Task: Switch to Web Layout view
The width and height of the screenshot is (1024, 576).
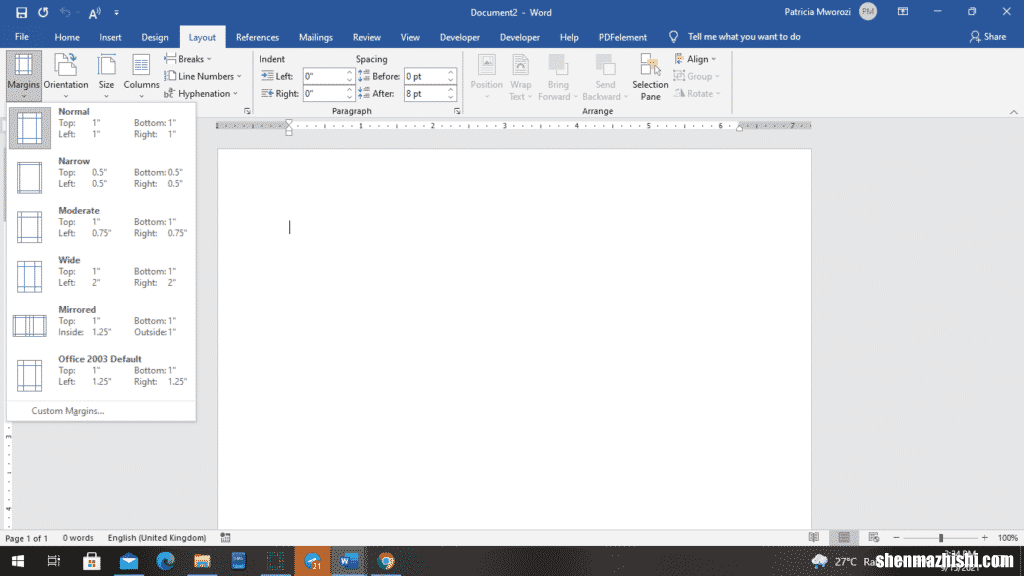Action: click(x=874, y=537)
